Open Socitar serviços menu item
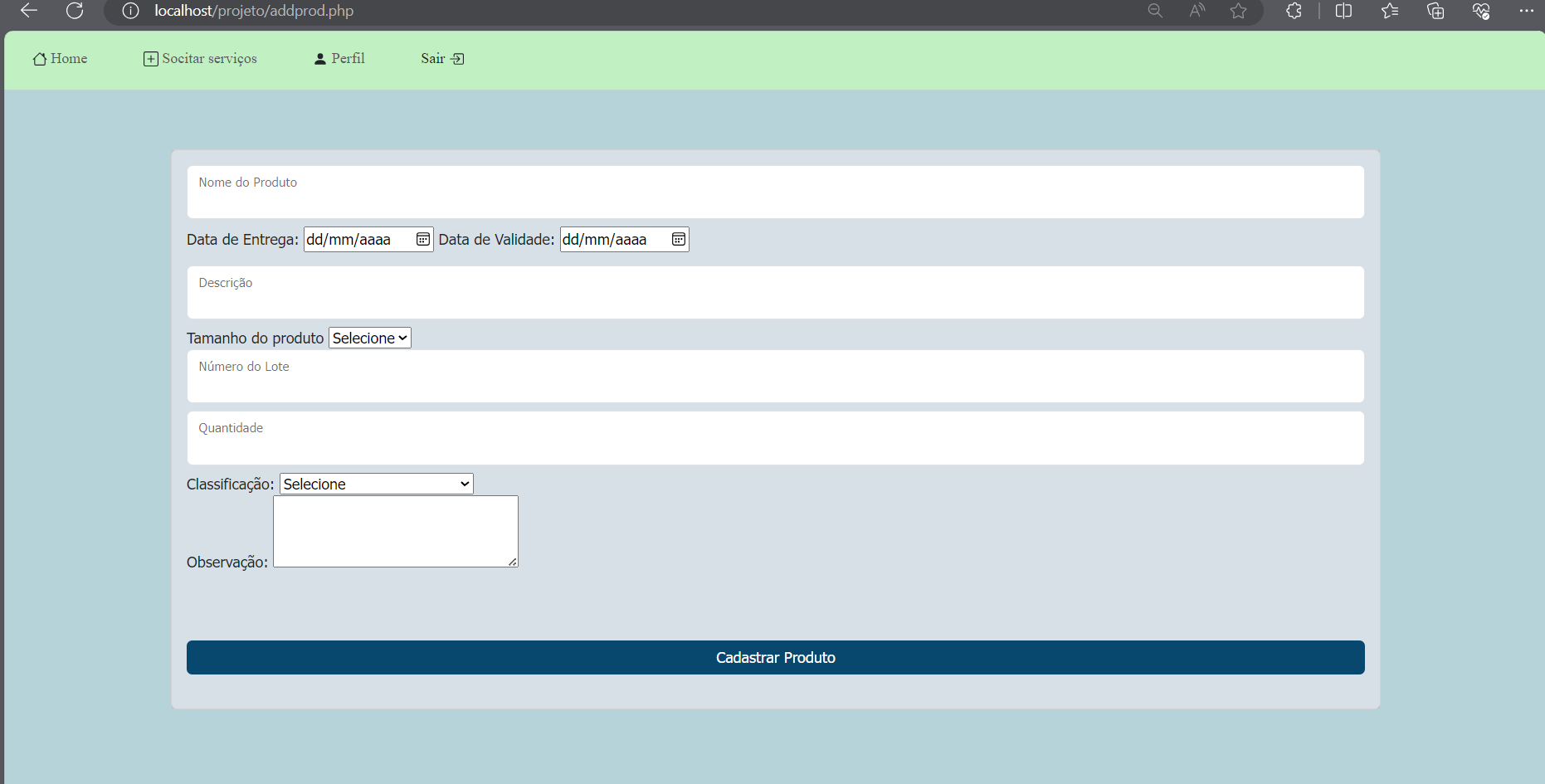1545x784 pixels. click(x=200, y=59)
